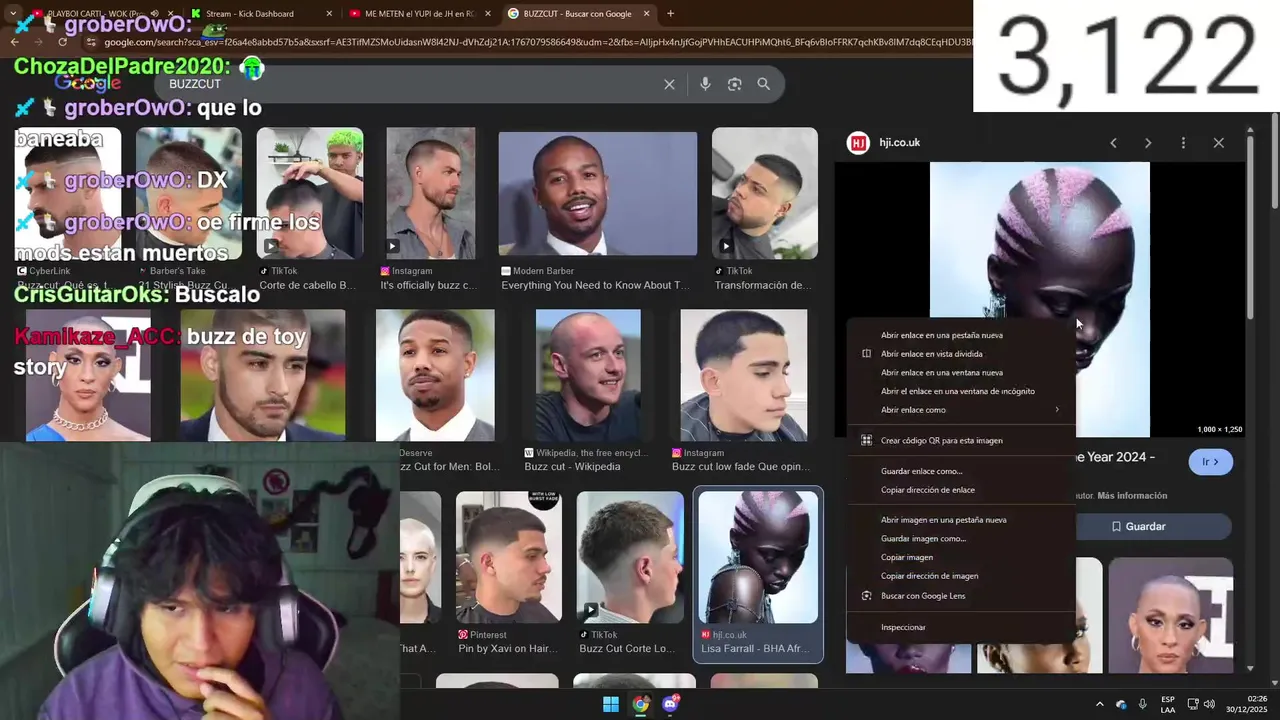Go to next image in preview panel

(1148, 143)
